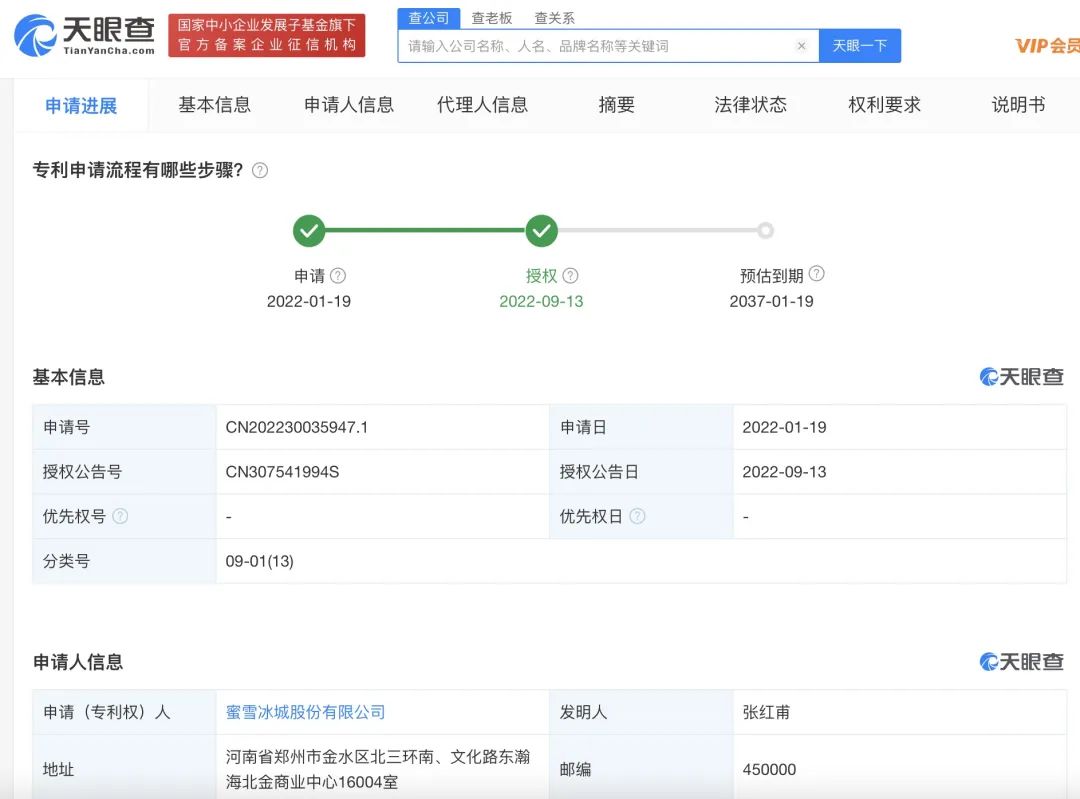Click the 授权公告号 label cell
1080x799 pixels.
(x=124, y=472)
